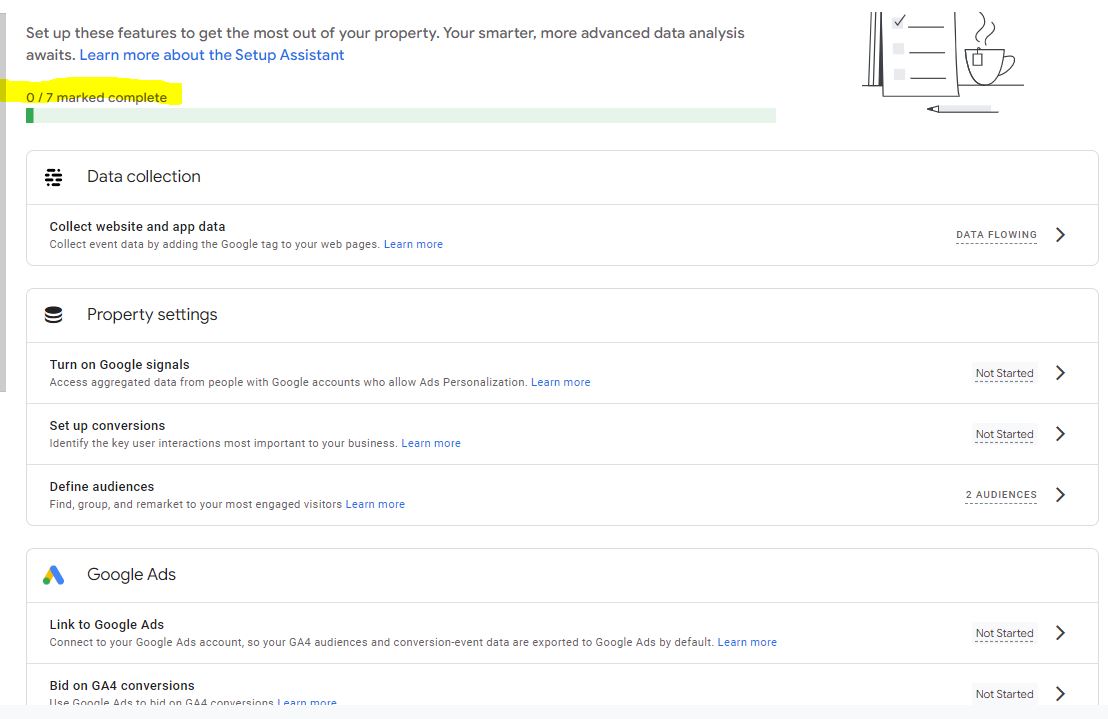Open Learn more link for Link to Google Ads
Image resolution: width=1108 pixels, height=719 pixels.
point(747,642)
